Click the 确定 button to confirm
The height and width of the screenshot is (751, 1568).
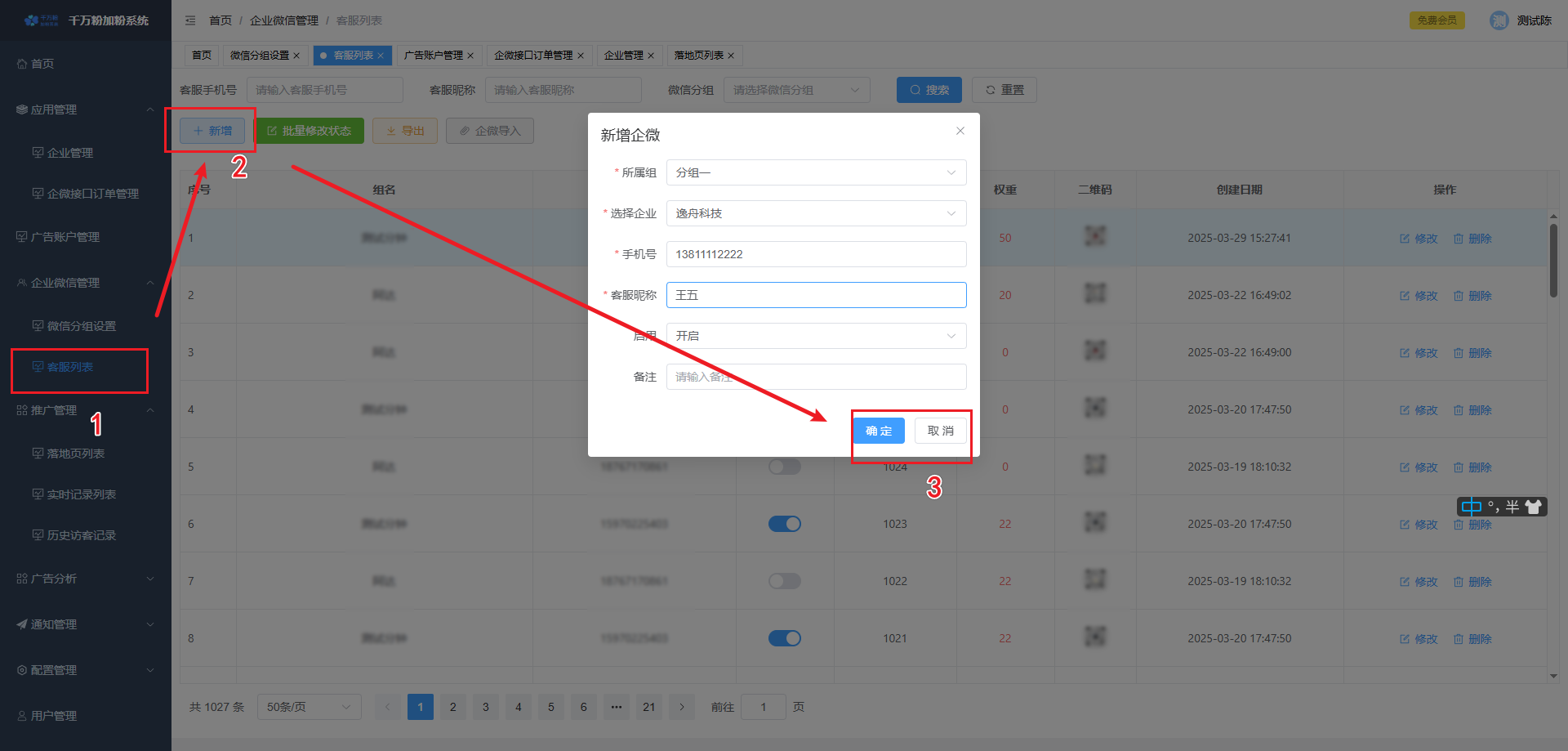click(x=879, y=431)
